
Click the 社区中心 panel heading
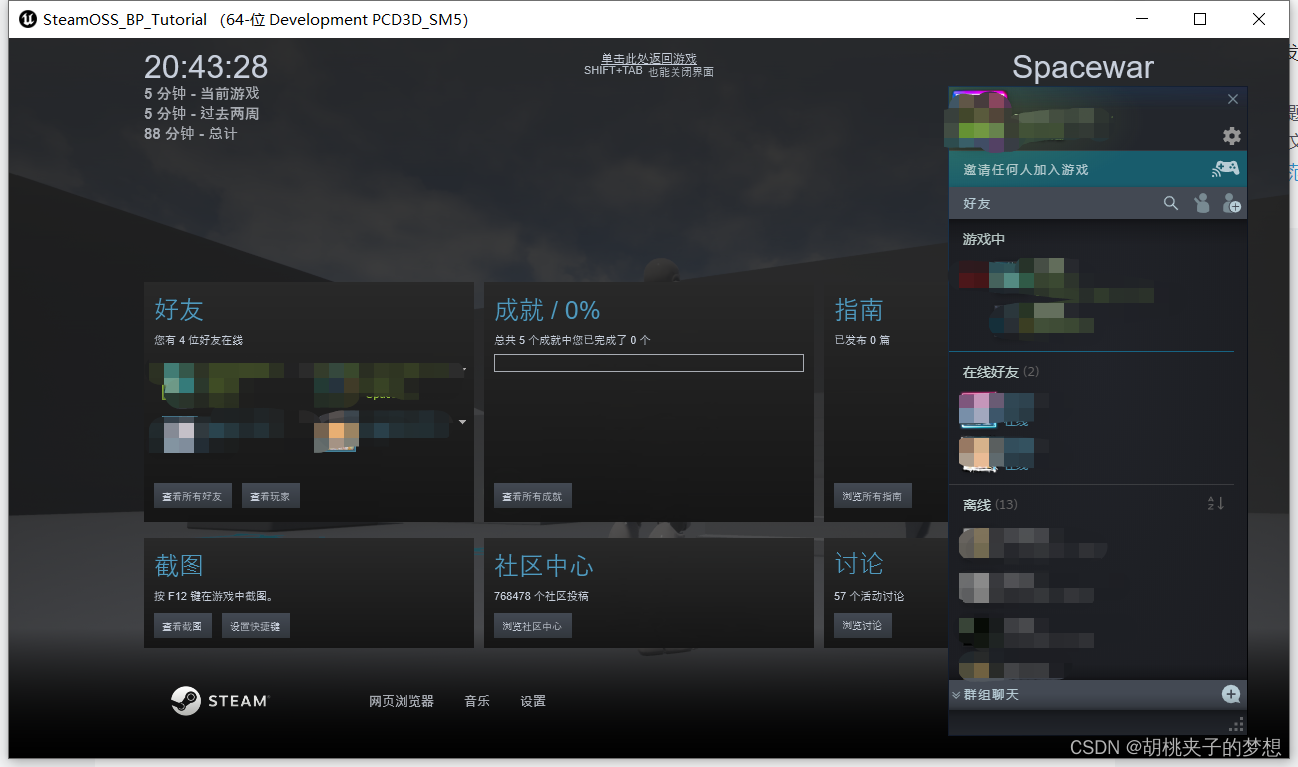(544, 566)
